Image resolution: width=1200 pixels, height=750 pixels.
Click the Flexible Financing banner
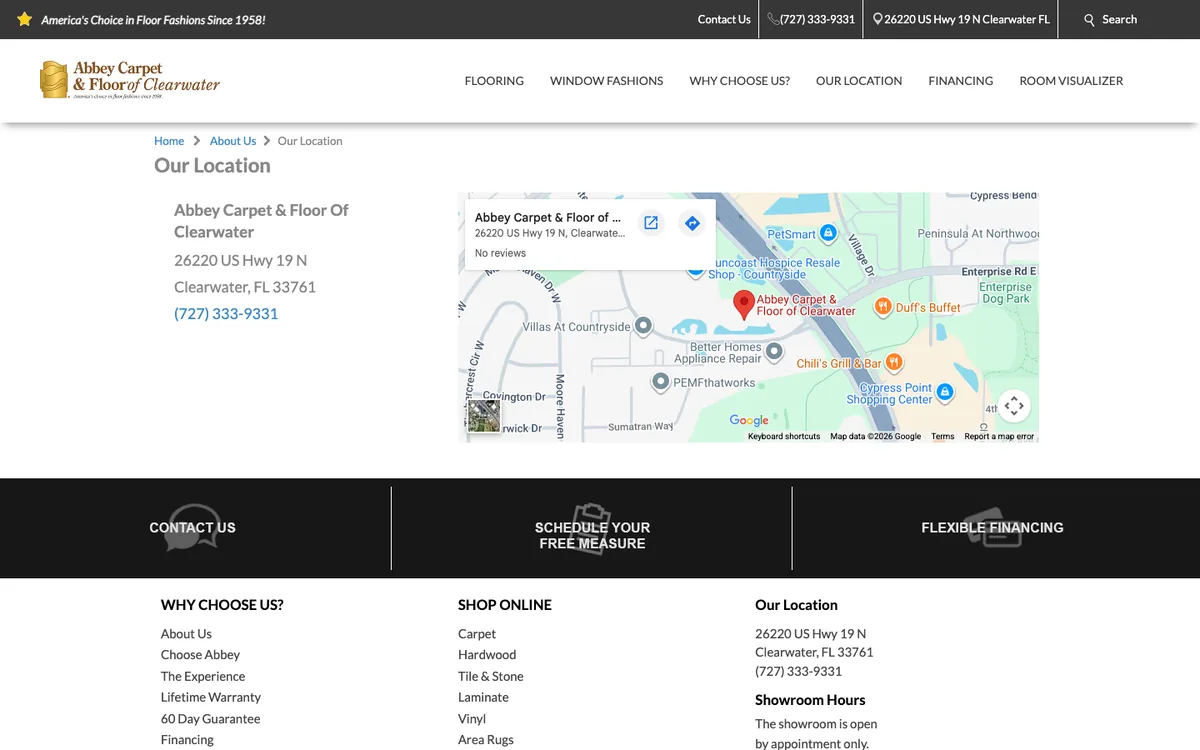(x=992, y=528)
